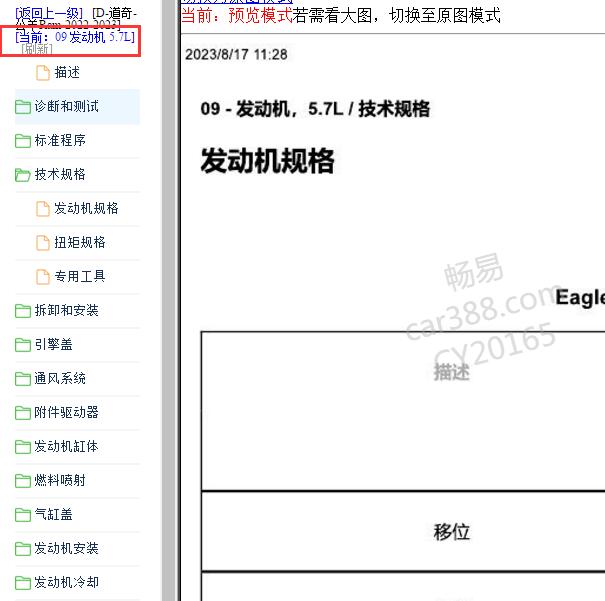The image size is (605, 601).
Task: Open the 描述 page icon
Action: click(x=43, y=73)
